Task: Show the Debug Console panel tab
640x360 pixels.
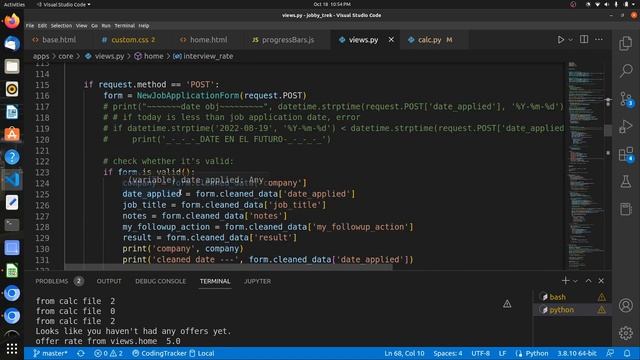Action: [x=160, y=281]
